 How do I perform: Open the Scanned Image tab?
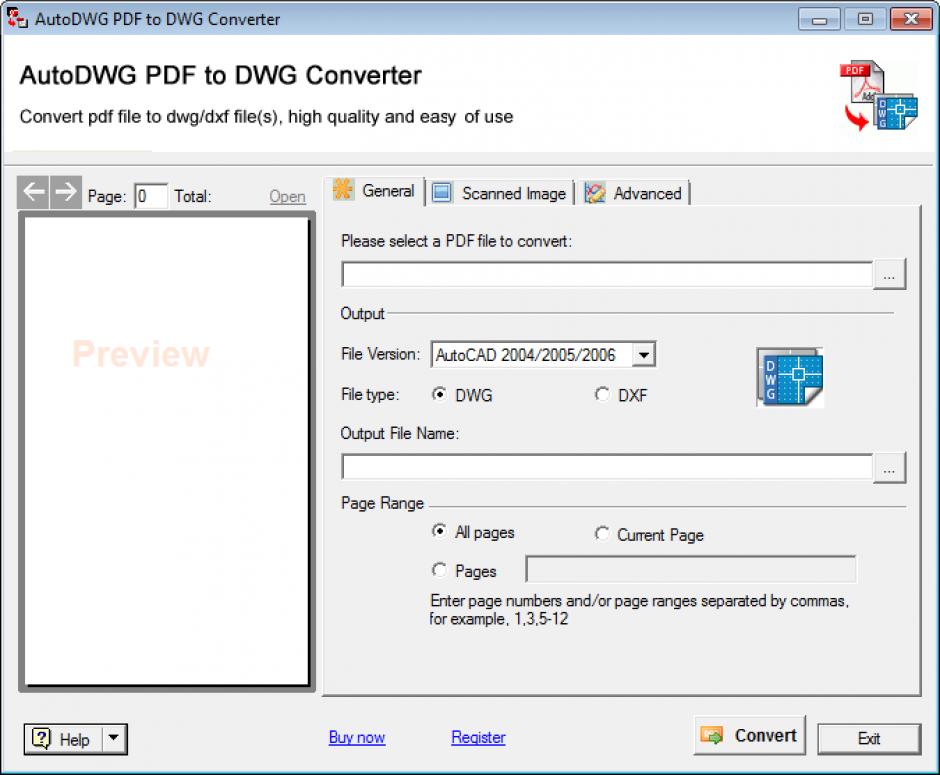(500, 193)
